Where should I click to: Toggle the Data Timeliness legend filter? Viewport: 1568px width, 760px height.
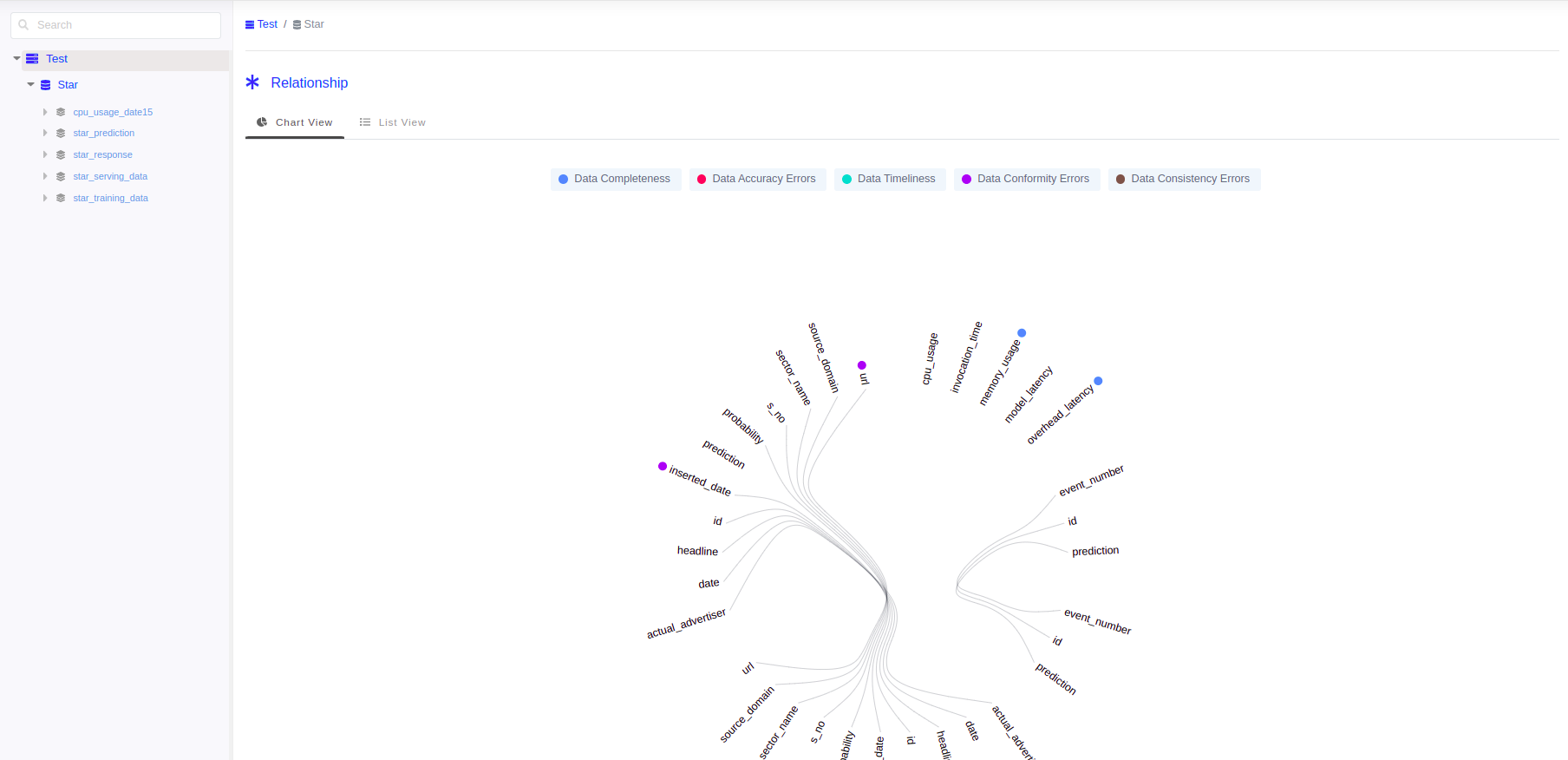pyautogui.click(x=890, y=180)
